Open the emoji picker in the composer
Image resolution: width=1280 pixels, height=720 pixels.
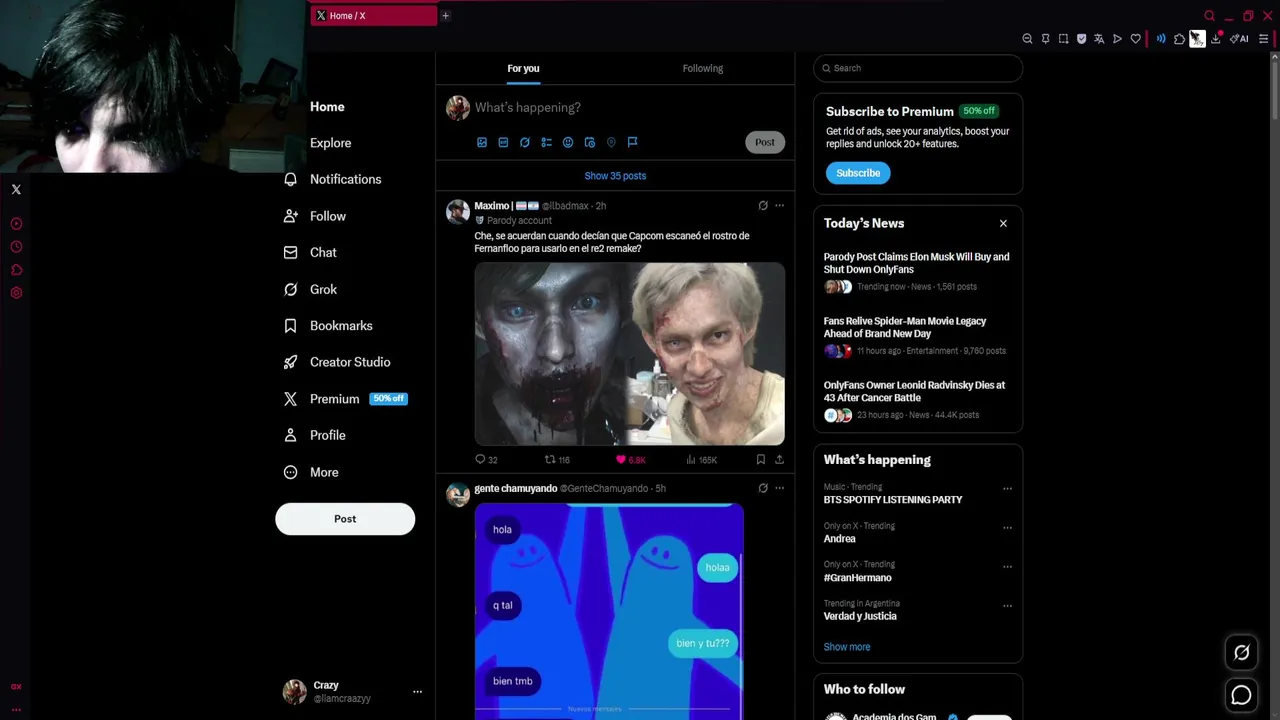(x=568, y=143)
